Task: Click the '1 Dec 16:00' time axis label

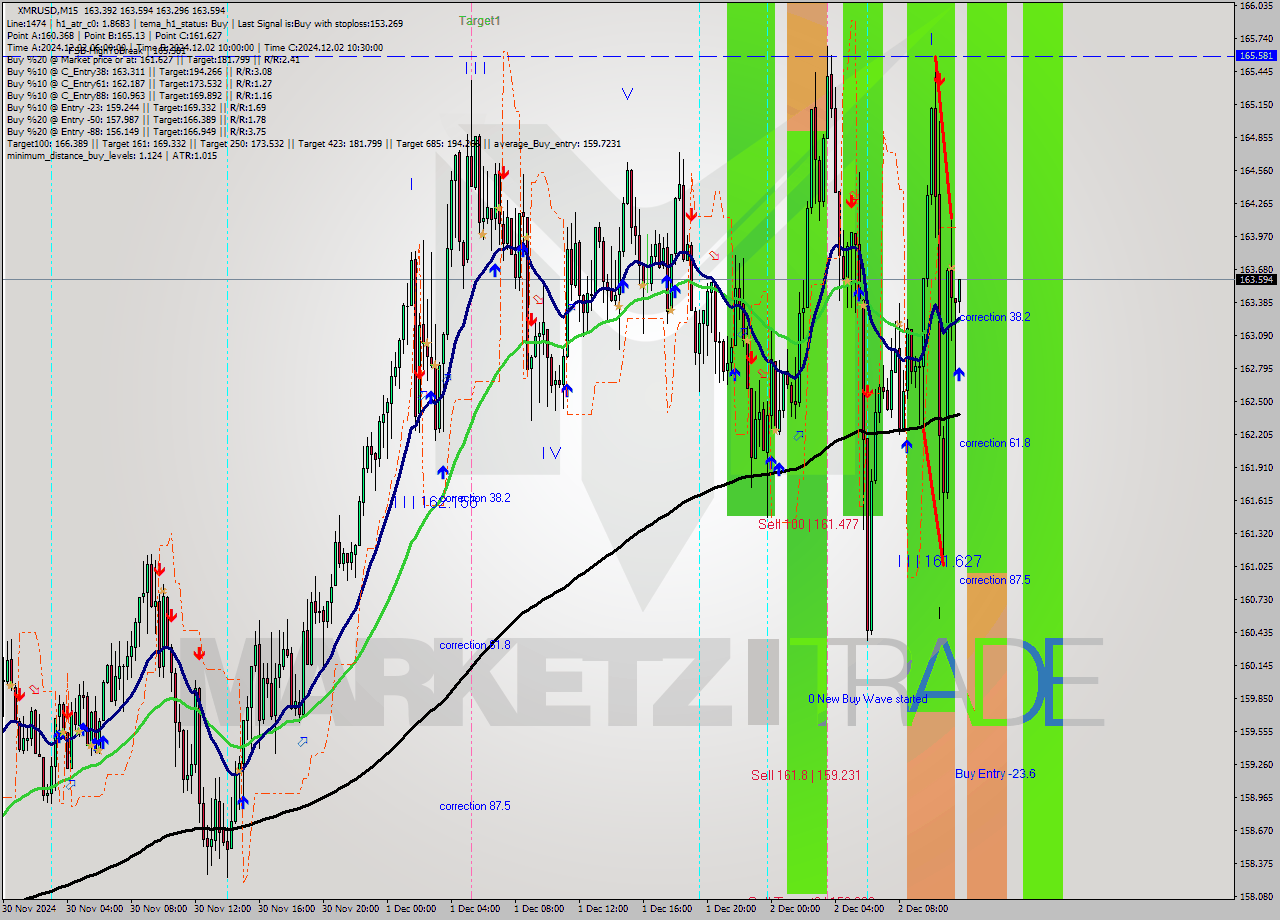Action: pyautogui.click(x=667, y=909)
